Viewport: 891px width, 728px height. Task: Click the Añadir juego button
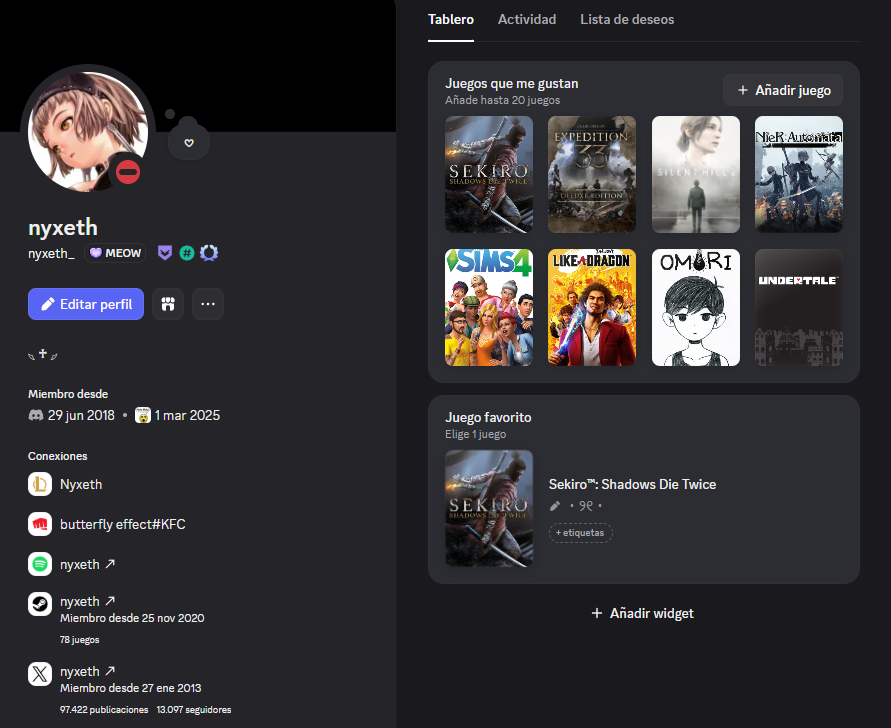[783, 90]
